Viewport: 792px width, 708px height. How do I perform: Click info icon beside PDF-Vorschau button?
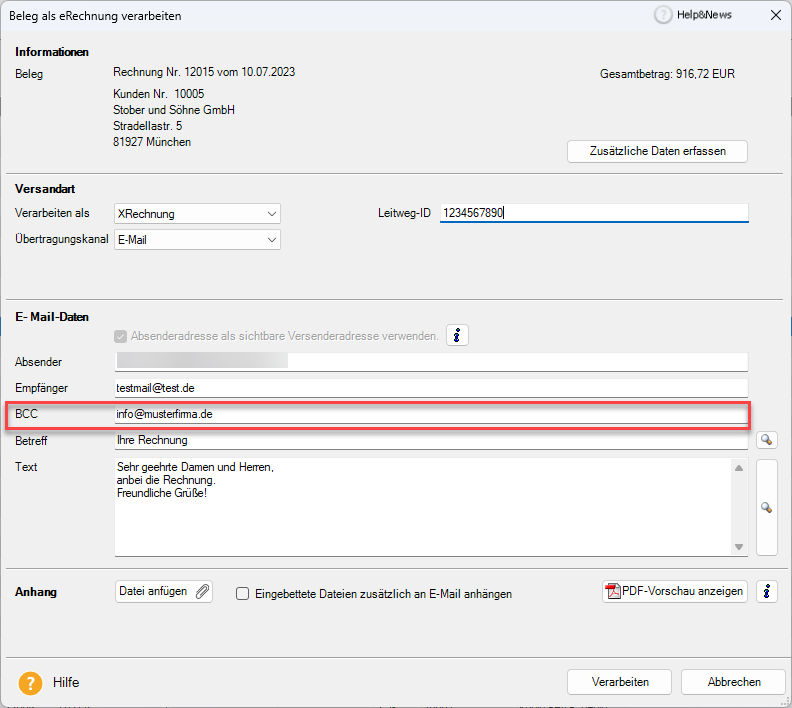(767, 591)
